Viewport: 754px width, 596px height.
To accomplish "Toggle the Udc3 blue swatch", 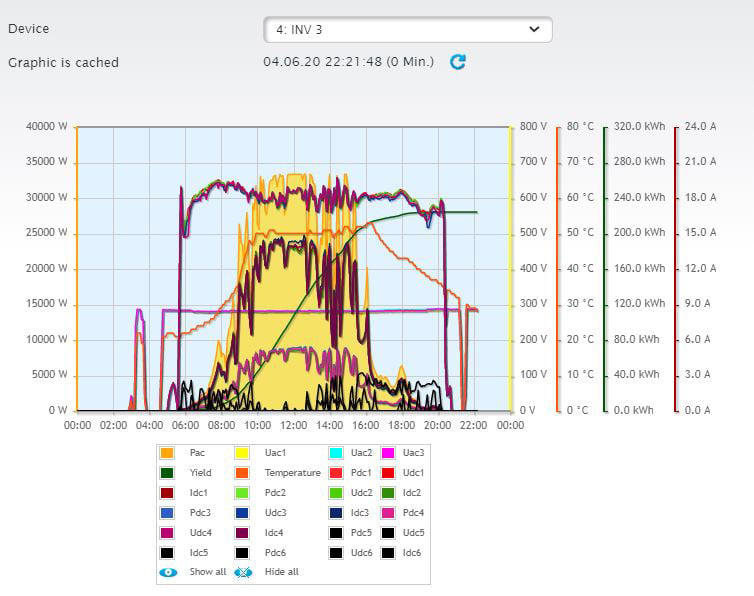I will (242, 513).
